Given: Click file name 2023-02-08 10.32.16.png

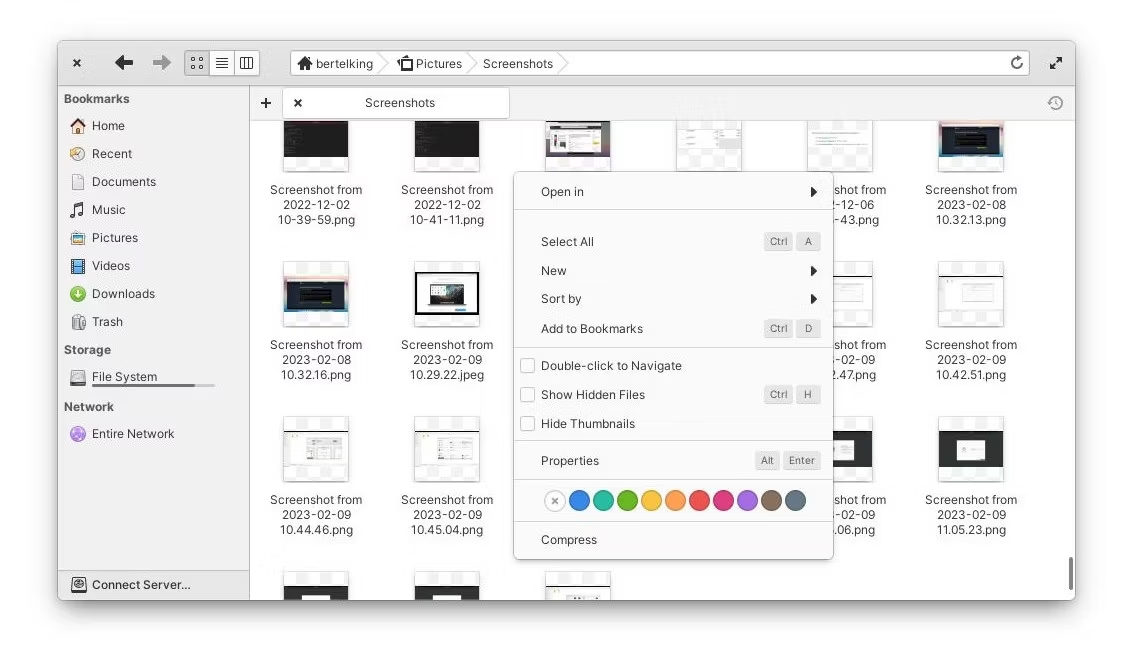Looking at the screenshot, I should click(x=316, y=360).
